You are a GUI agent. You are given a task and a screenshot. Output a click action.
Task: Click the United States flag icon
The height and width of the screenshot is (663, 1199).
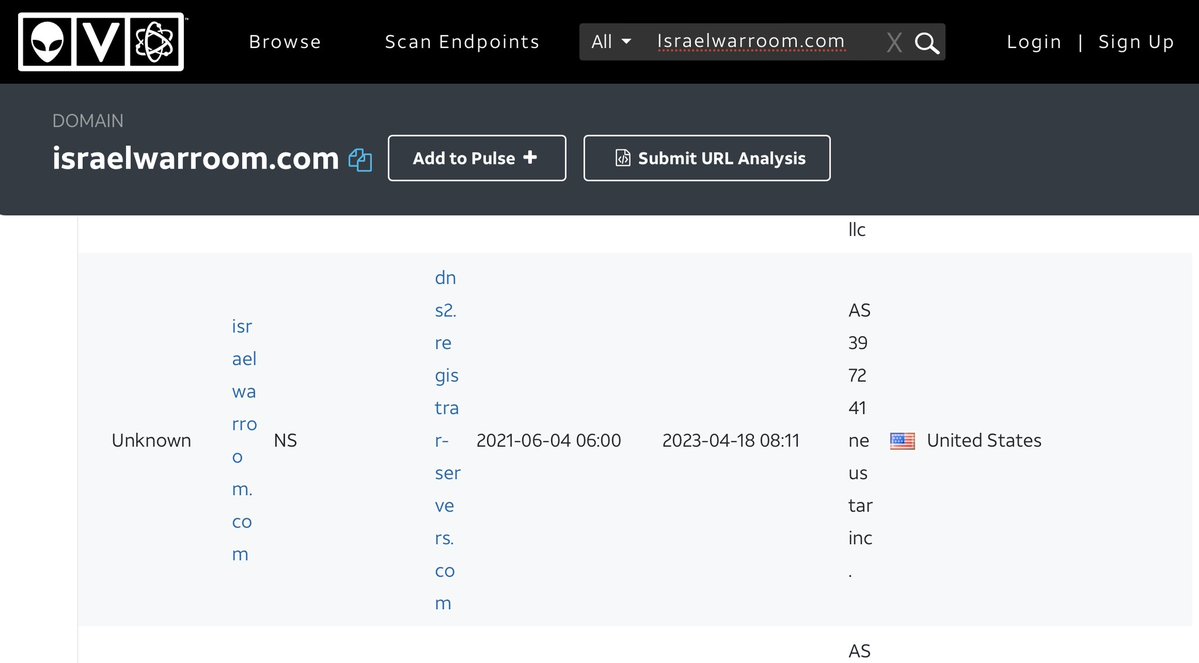click(902, 441)
